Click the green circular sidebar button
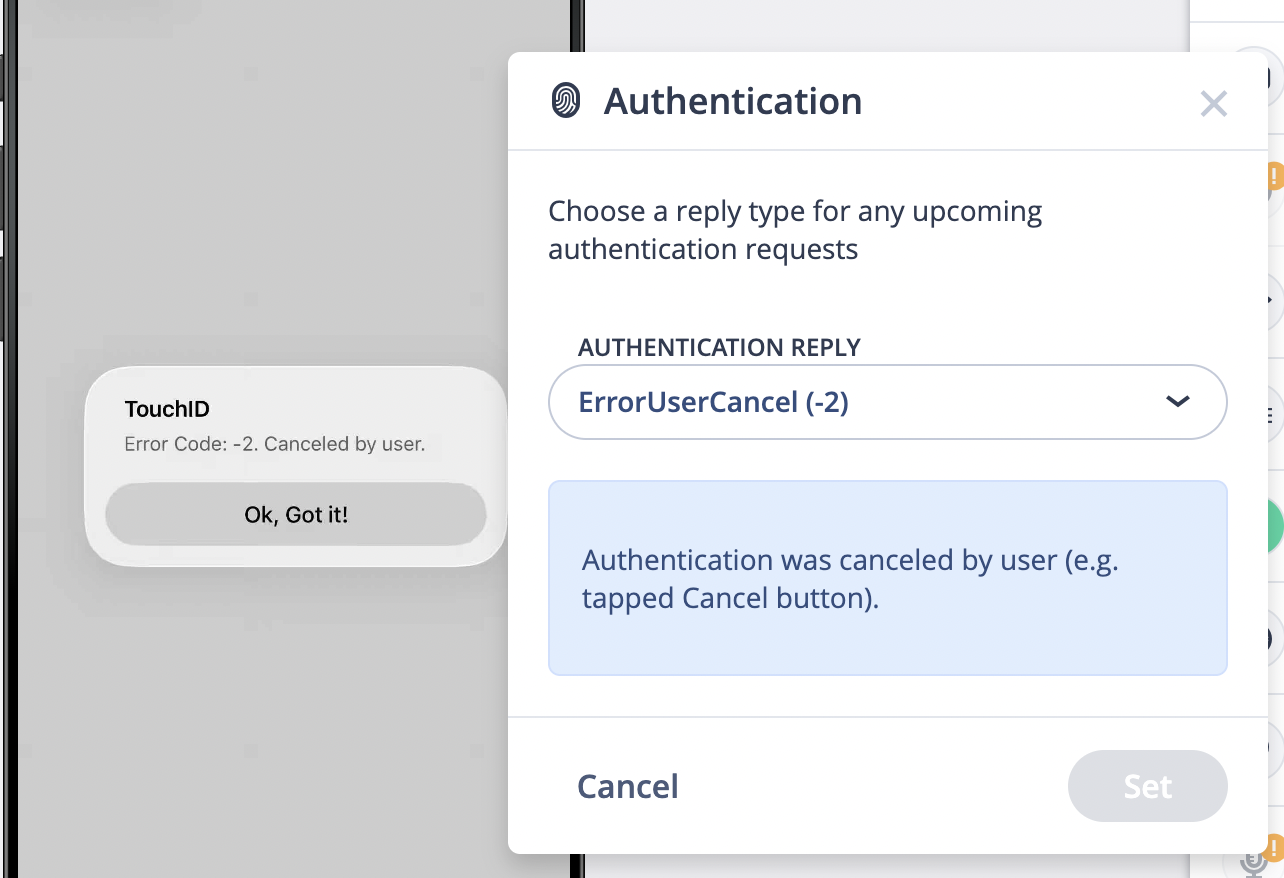This screenshot has width=1284, height=878. click(x=1273, y=527)
